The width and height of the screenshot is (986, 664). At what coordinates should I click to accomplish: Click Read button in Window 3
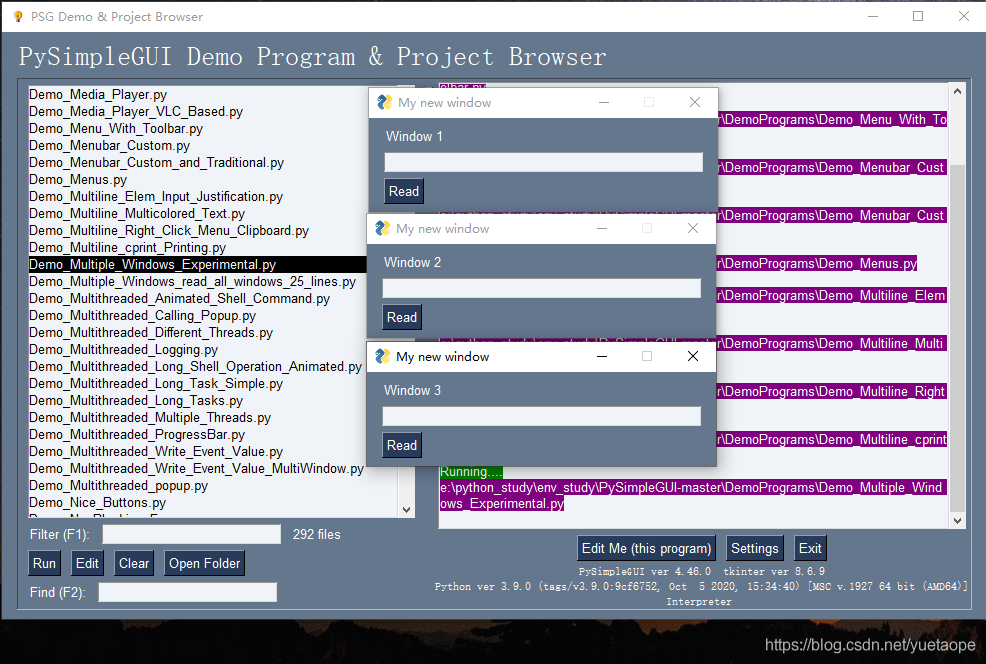pos(402,445)
